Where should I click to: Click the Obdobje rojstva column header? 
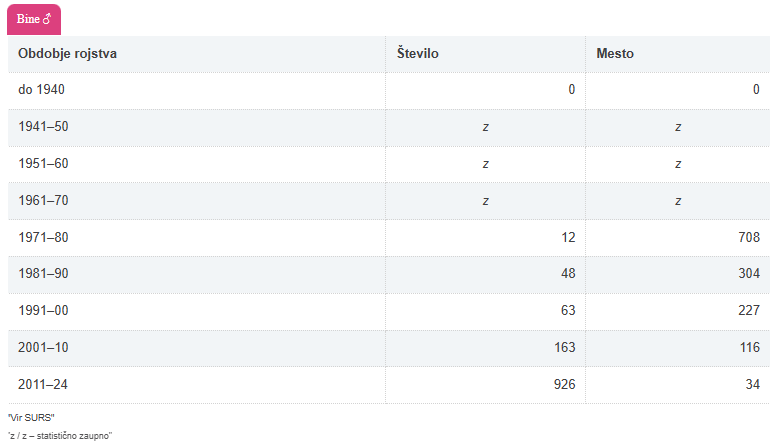click(67, 53)
